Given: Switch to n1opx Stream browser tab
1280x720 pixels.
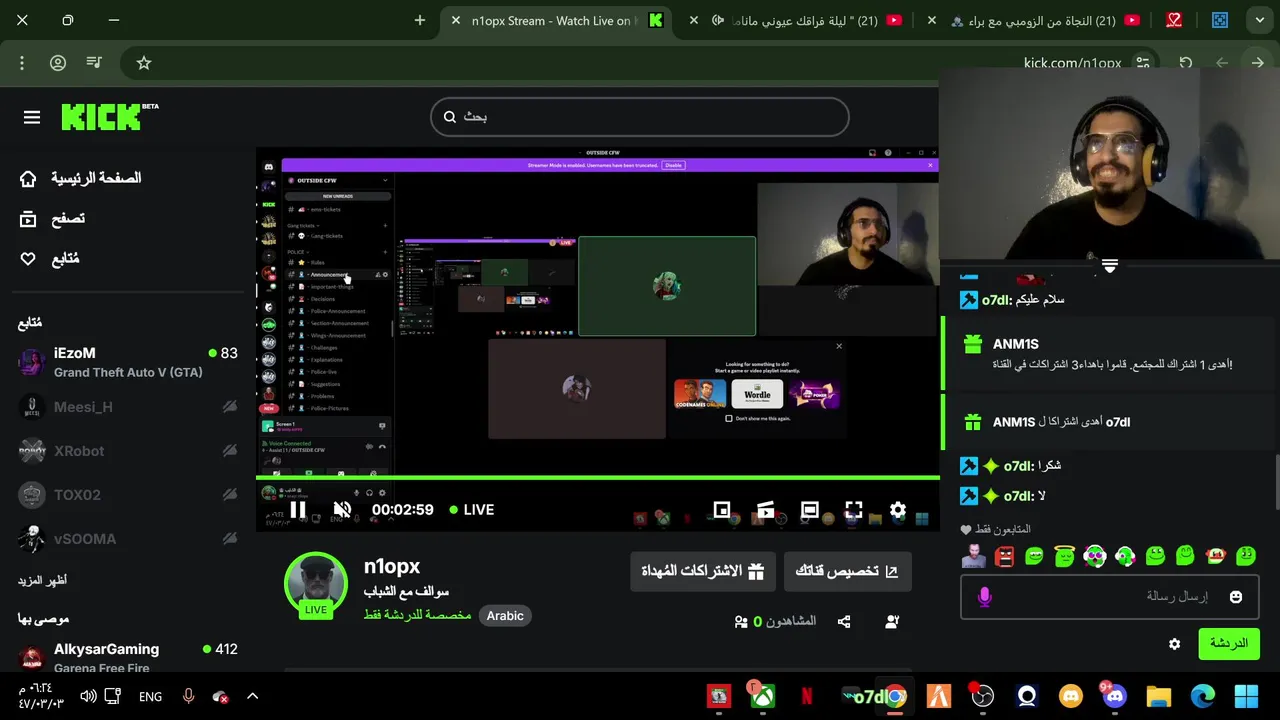Looking at the screenshot, I should pyautogui.click(x=555, y=21).
